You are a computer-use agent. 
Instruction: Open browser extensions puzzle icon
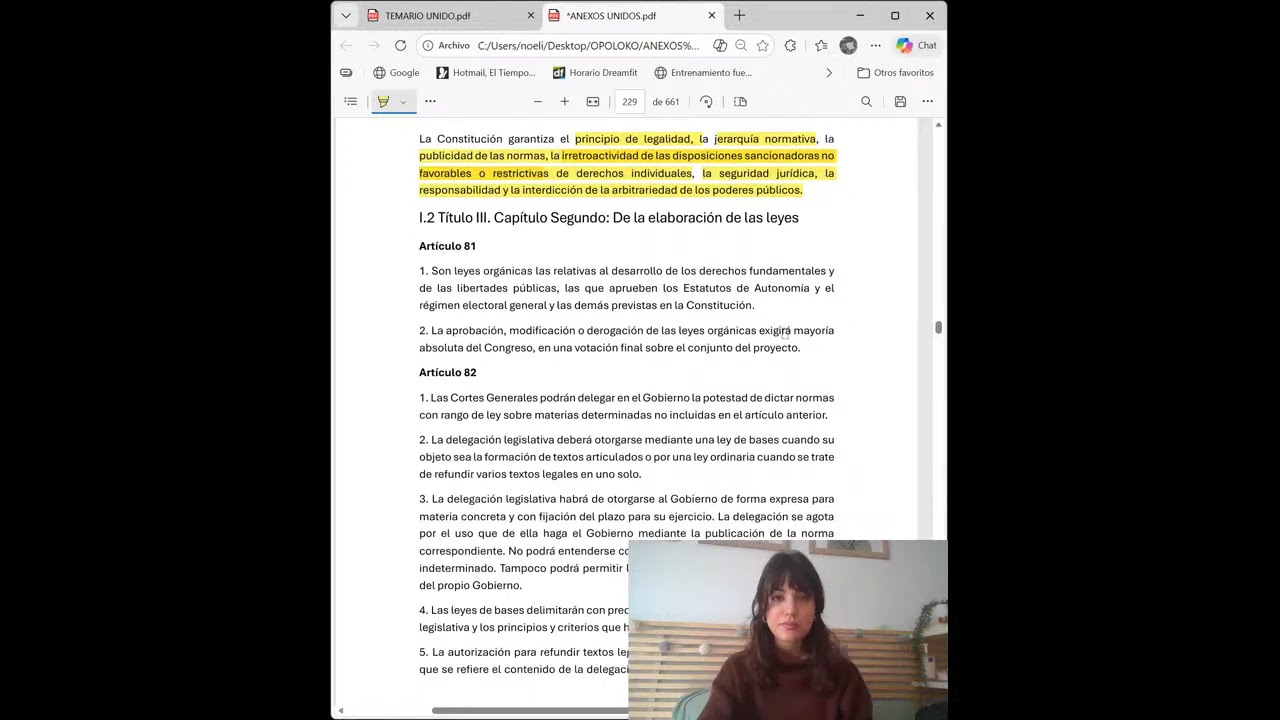point(790,45)
